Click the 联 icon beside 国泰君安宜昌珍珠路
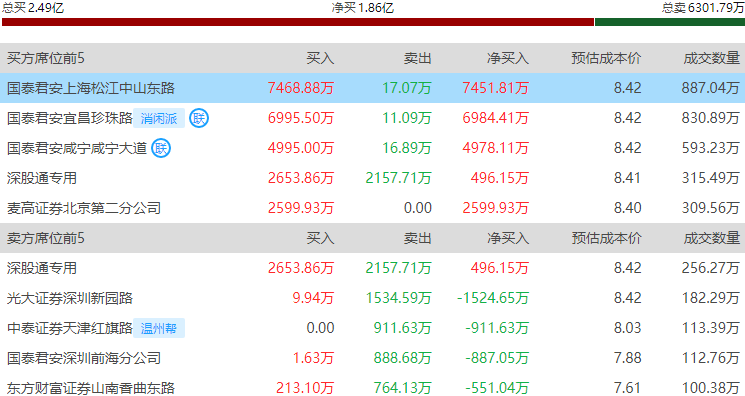 pyautogui.click(x=199, y=118)
